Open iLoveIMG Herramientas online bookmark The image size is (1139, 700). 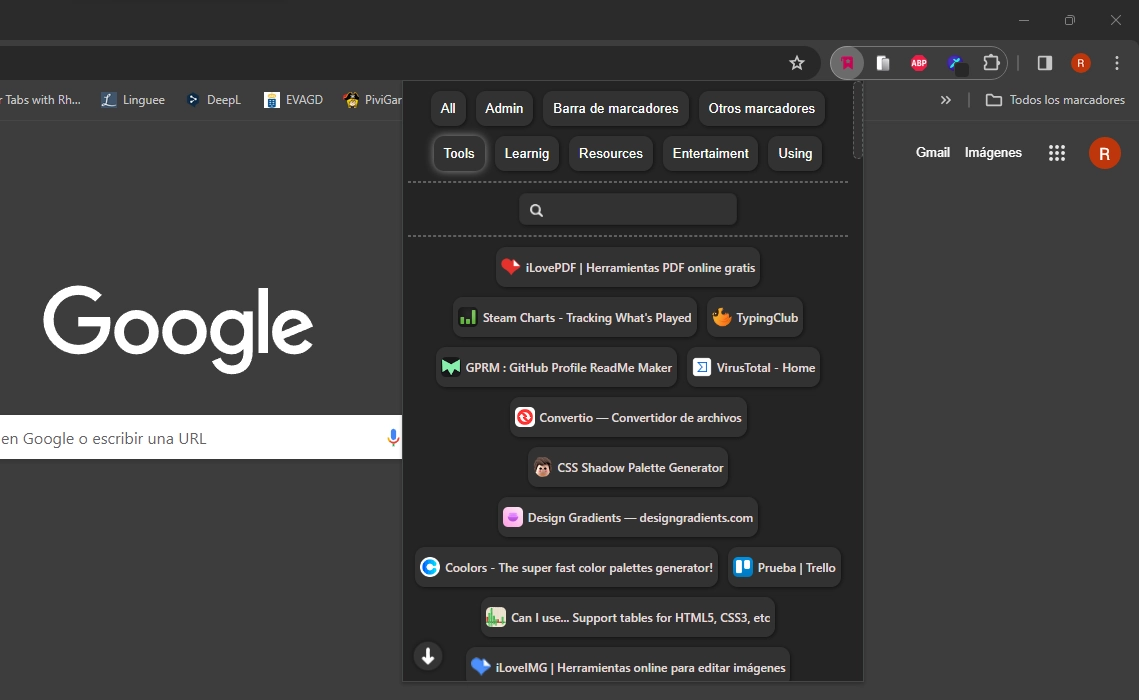coord(628,665)
